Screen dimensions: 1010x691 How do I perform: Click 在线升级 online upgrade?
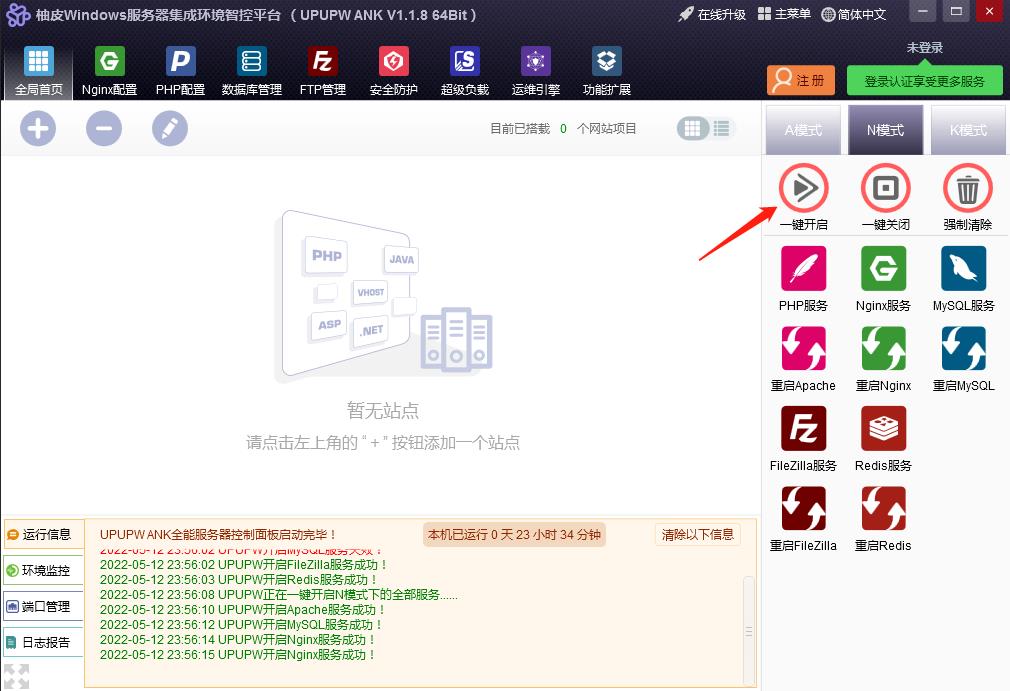(x=712, y=14)
